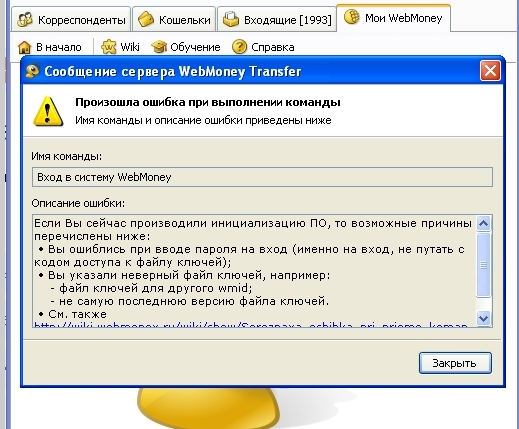Click the Имя команды text field
This screenshot has width=519, height=429.
point(262,177)
